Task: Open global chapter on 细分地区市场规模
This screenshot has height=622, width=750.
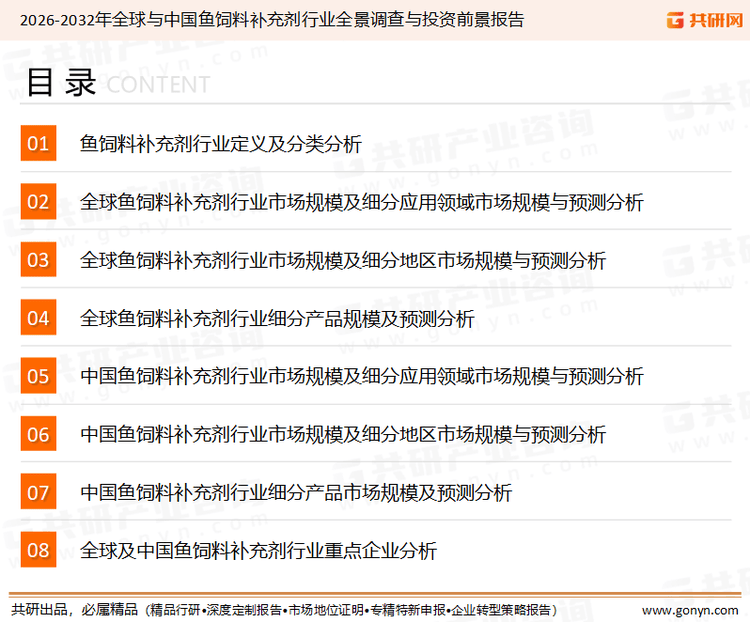Action: point(343,260)
